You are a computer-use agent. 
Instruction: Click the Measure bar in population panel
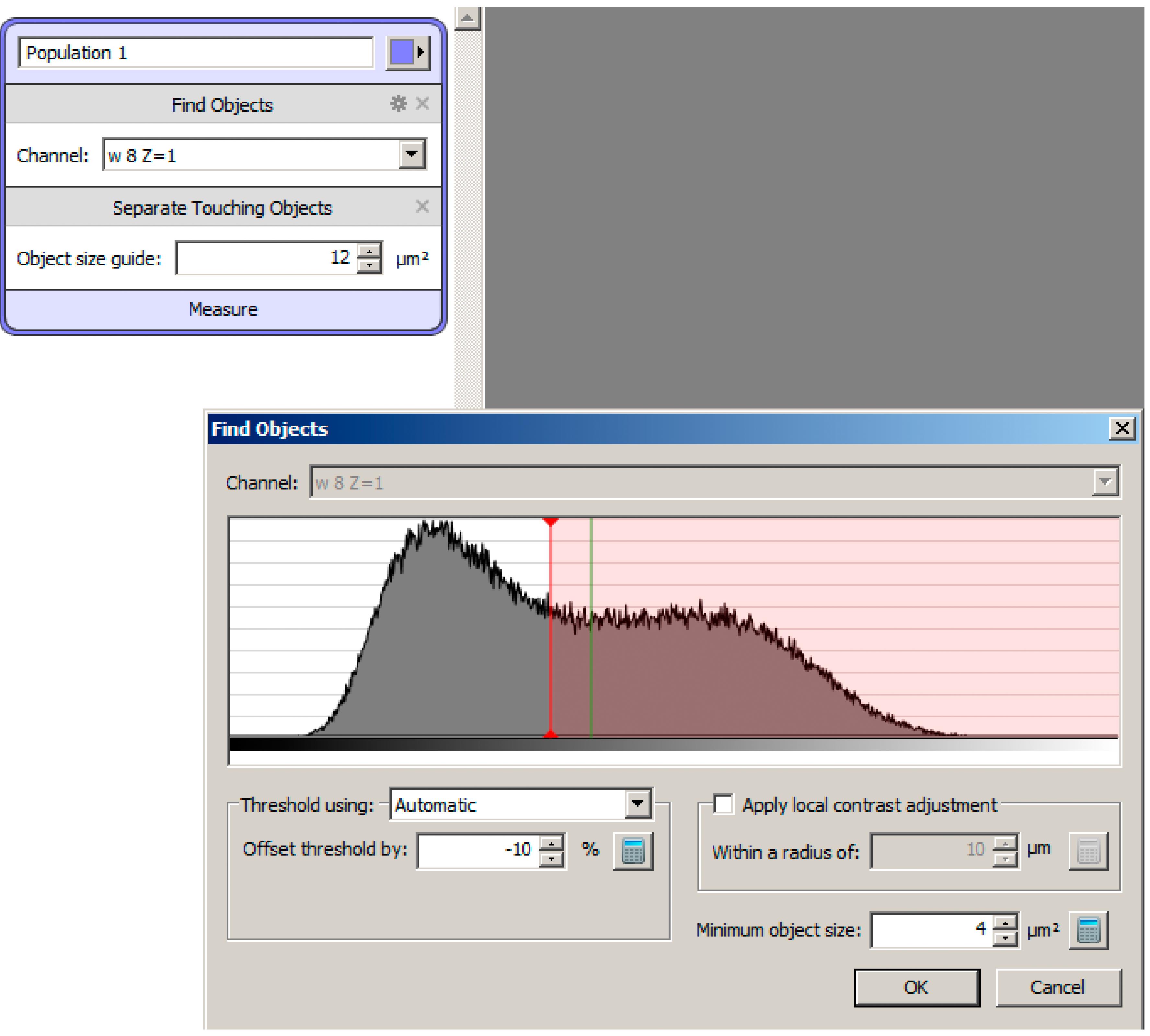coord(223,309)
